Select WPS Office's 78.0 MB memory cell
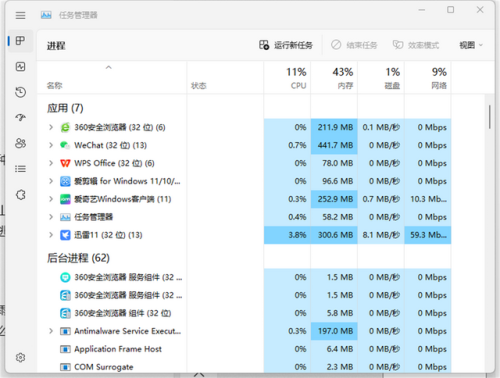Image resolution: width=500 pixels, height=378 pixels. [334, 163]
